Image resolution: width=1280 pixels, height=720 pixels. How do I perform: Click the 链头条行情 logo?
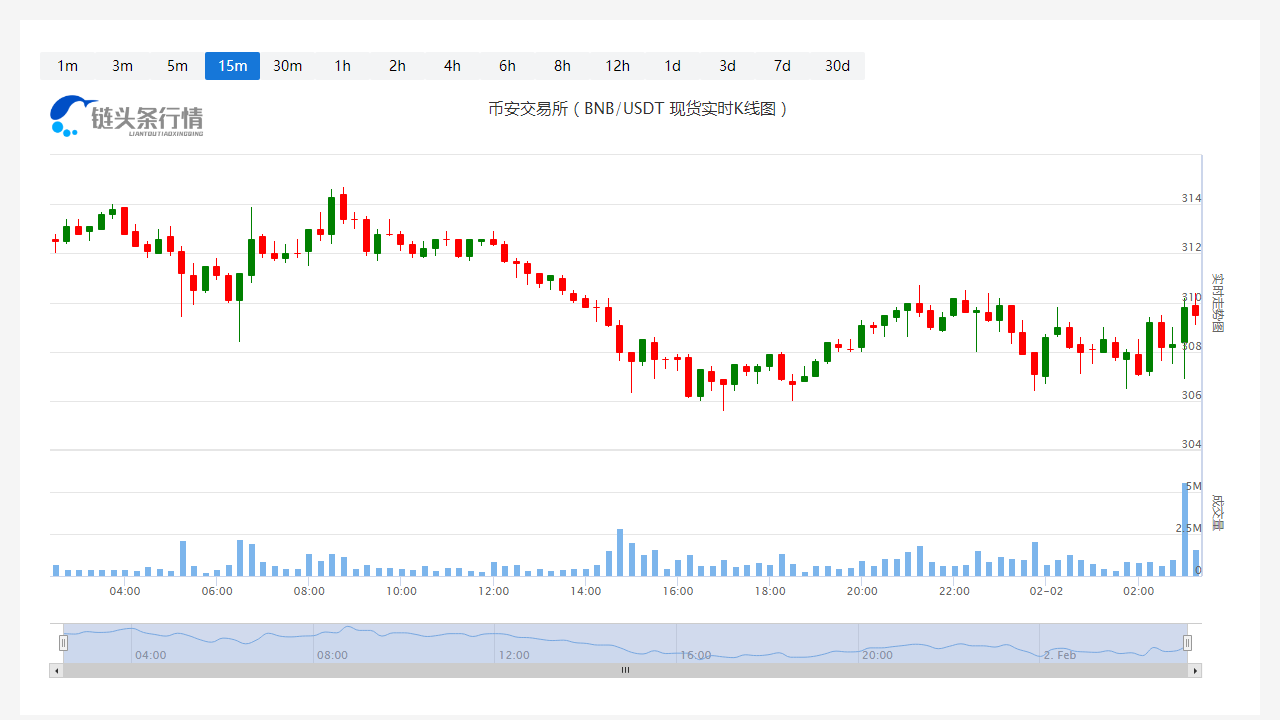tap(127, 116)
